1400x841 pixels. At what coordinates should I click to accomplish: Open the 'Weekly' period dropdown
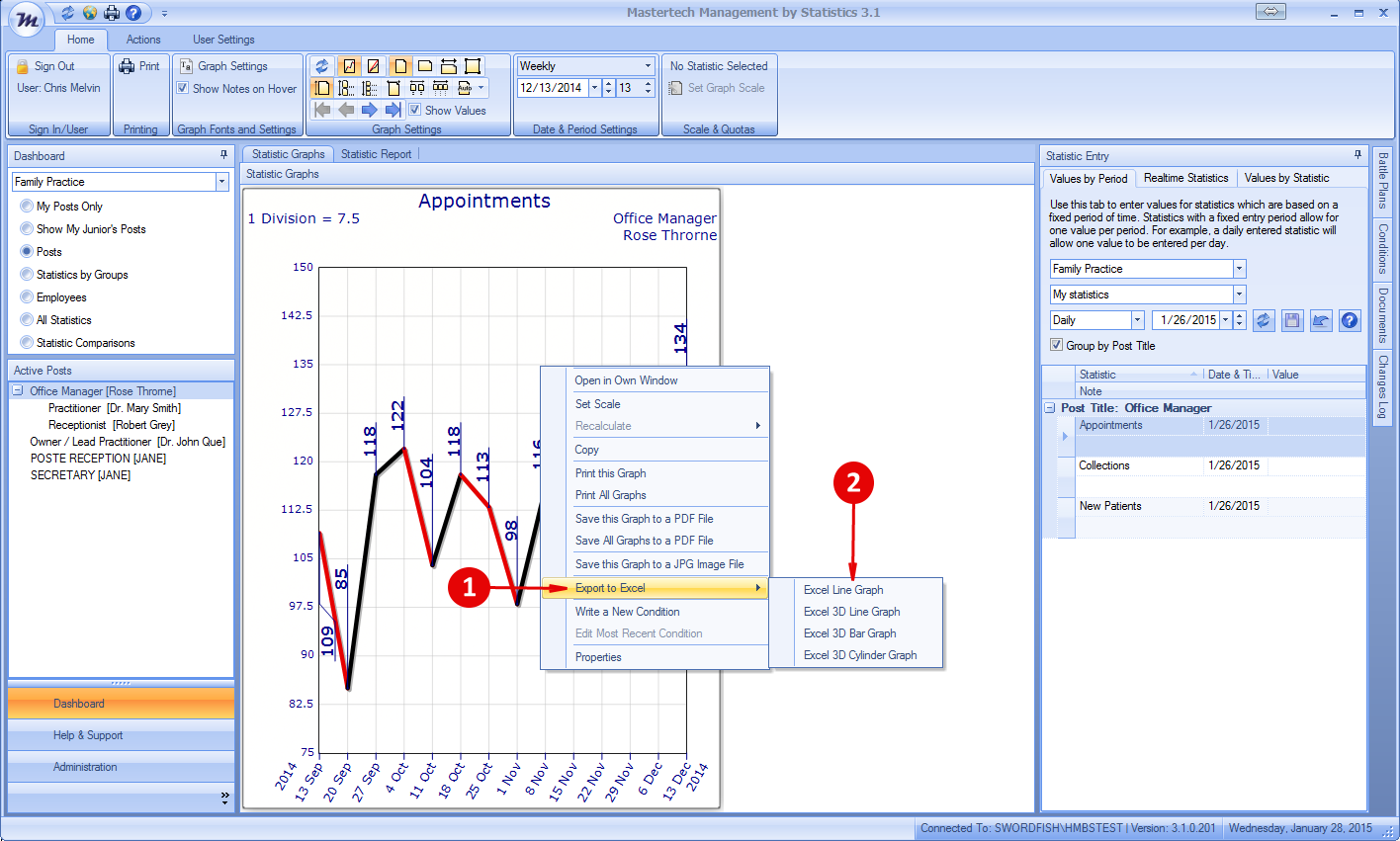click(x=649, y=66)
